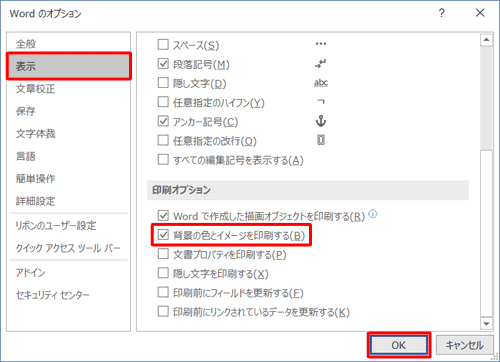Open セキュリティ センター settings
The image size is (500, 362).
tap(53, 295)
